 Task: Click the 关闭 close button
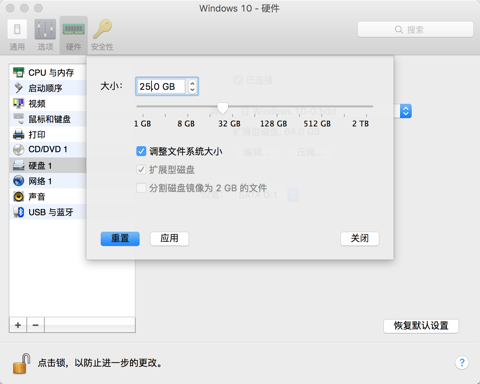point(360,239)
